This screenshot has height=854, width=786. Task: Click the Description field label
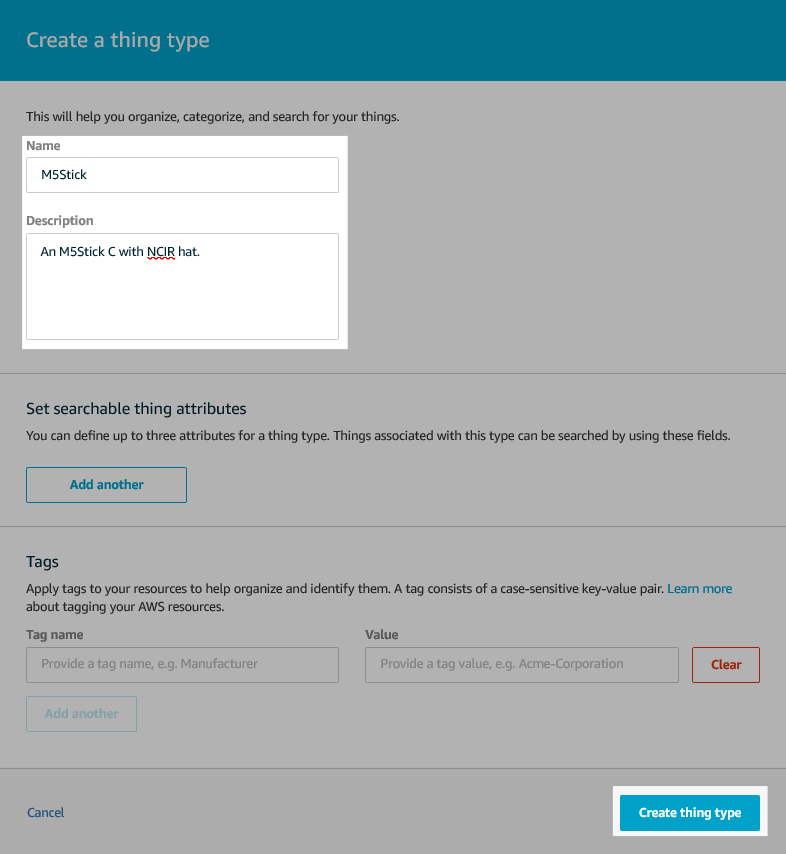[61, 220]
